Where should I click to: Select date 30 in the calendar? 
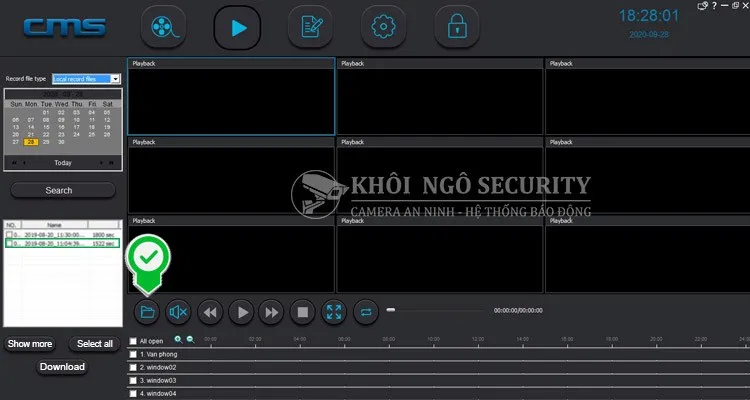pyautogui.click(x=61, y=142)
